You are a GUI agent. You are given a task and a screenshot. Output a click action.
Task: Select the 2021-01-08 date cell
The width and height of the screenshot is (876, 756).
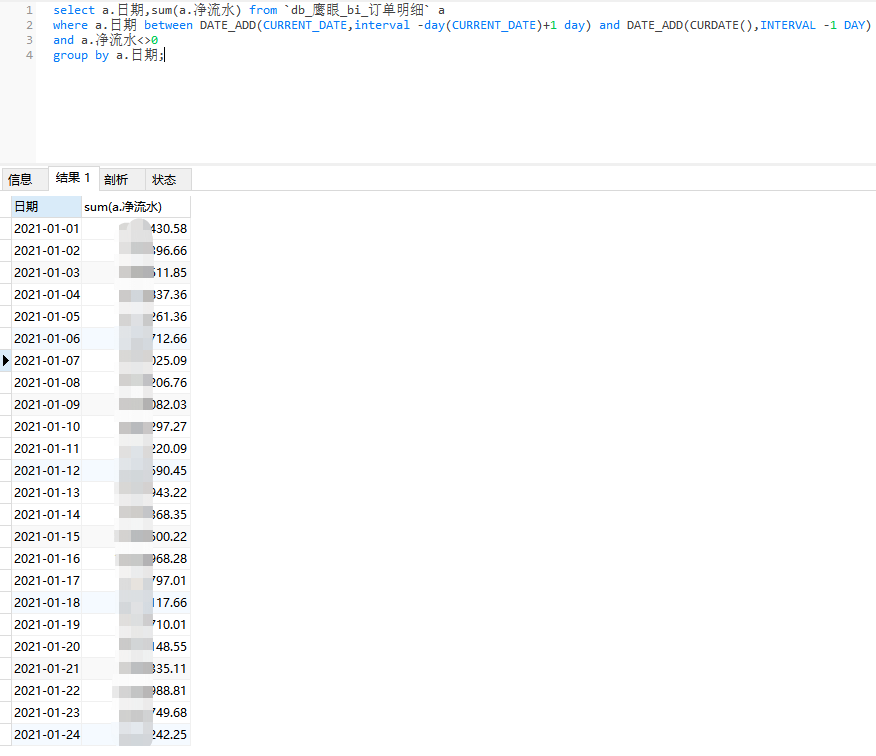tap(46, 383)
